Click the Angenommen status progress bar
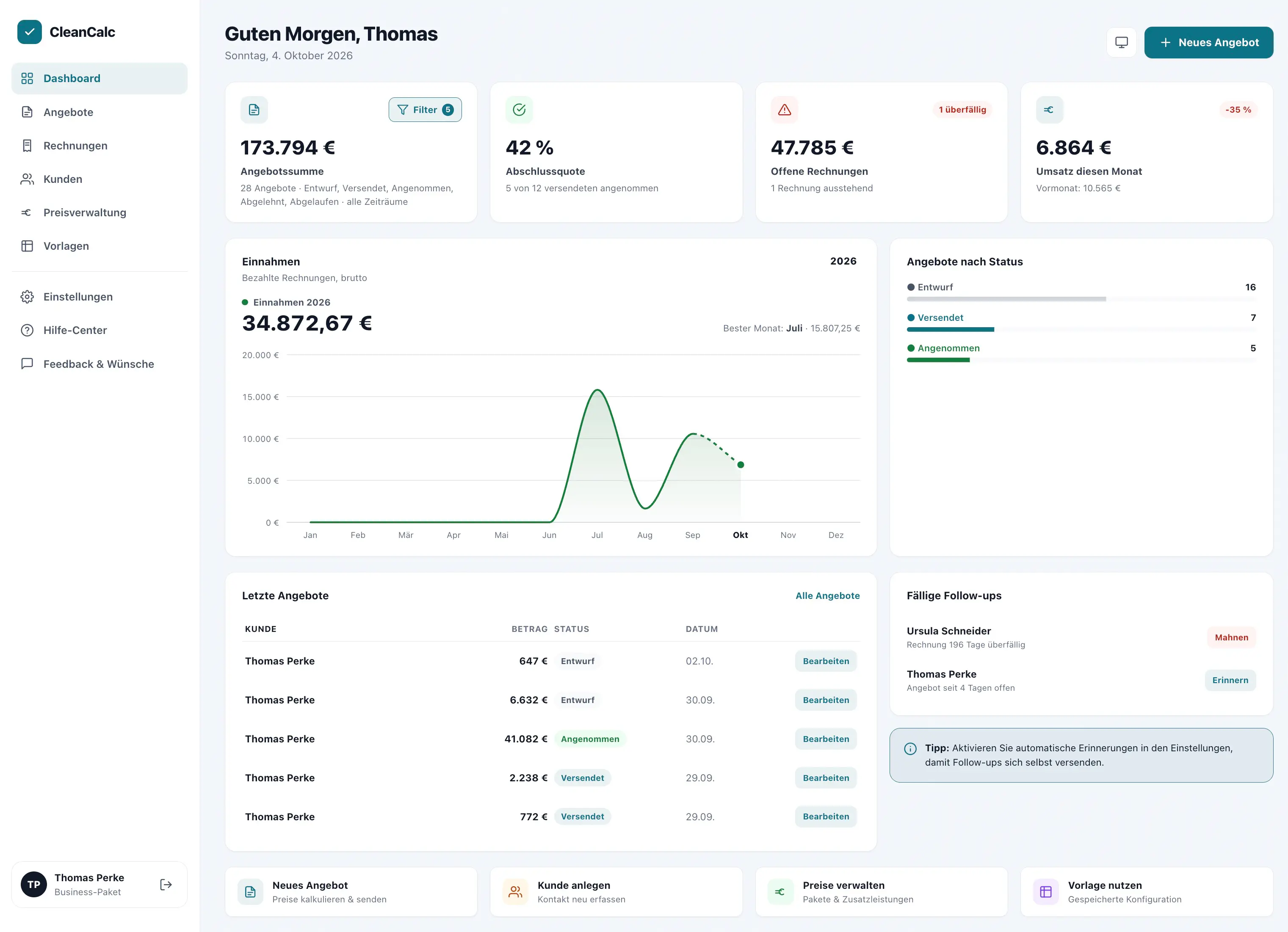 (x=1081, y=360)
